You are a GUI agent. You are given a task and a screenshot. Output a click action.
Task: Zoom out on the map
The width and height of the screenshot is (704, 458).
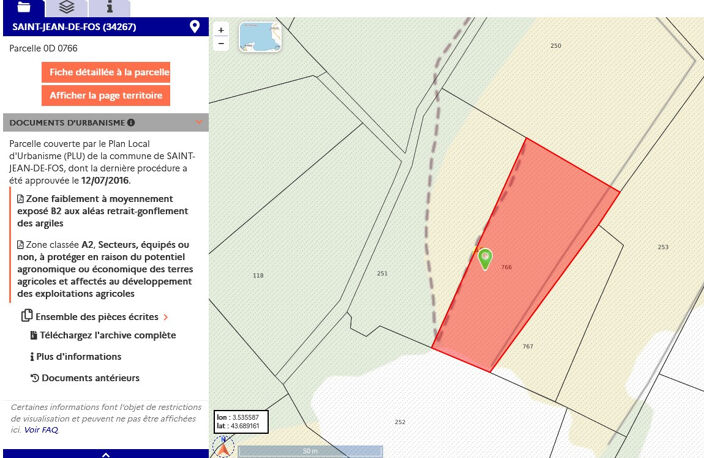[x=221, y=44]
